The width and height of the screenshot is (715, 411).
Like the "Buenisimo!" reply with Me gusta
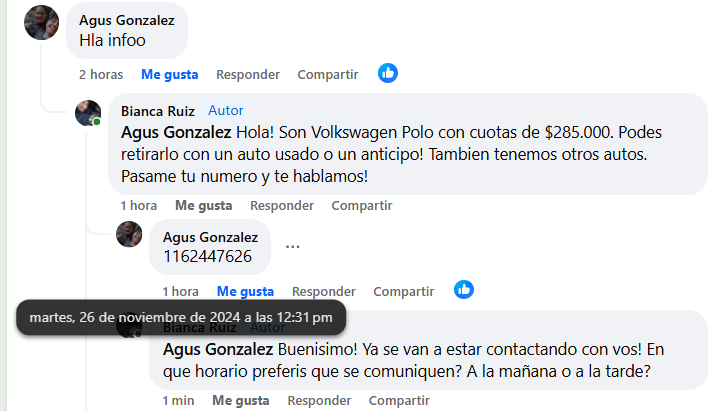click(241, 401)
